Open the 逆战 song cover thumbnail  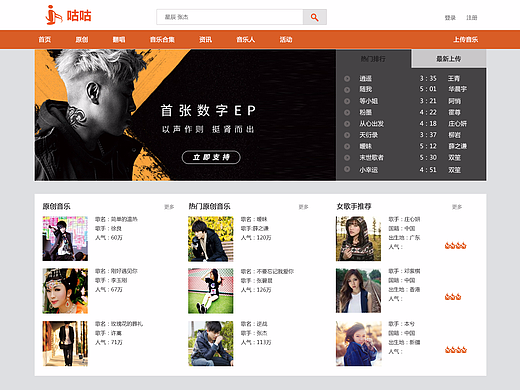click(211, 343)
